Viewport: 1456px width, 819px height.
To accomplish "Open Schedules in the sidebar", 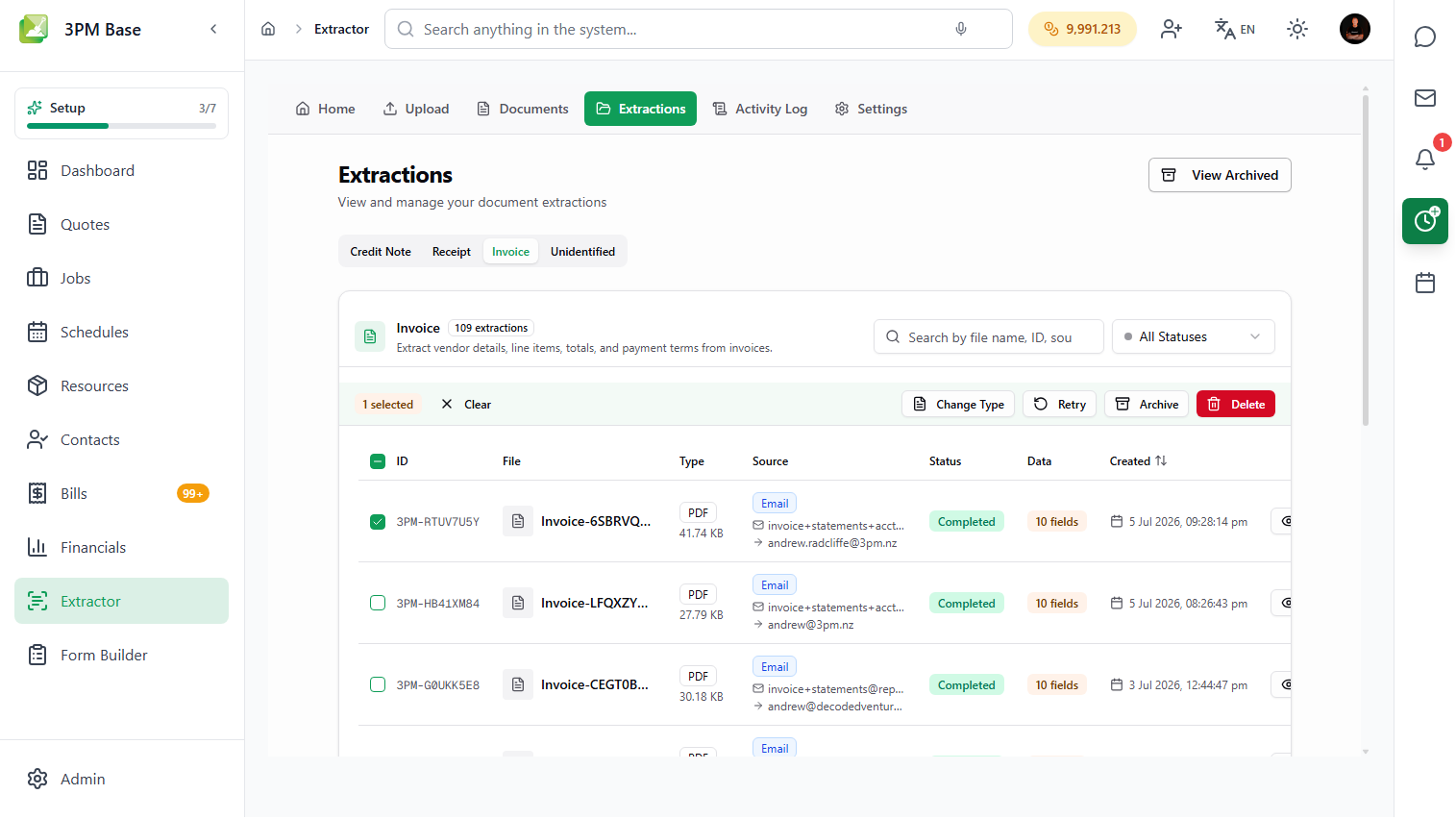I will 121,332.
